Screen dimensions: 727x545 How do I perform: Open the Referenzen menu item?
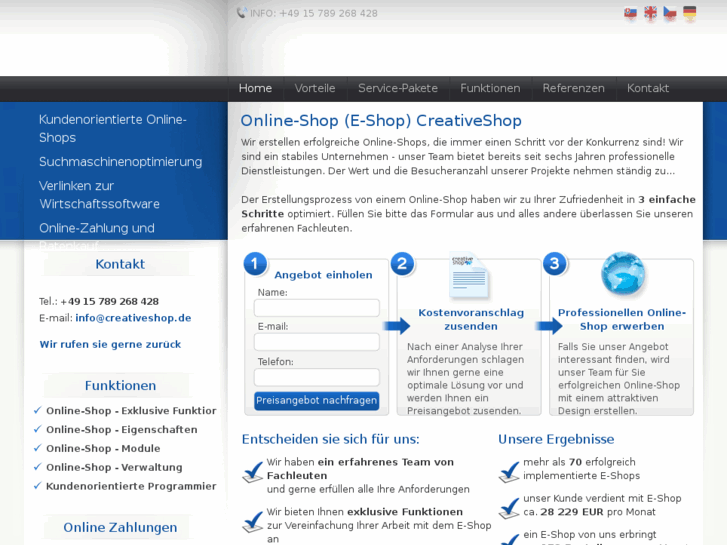(x=574, y=88)
